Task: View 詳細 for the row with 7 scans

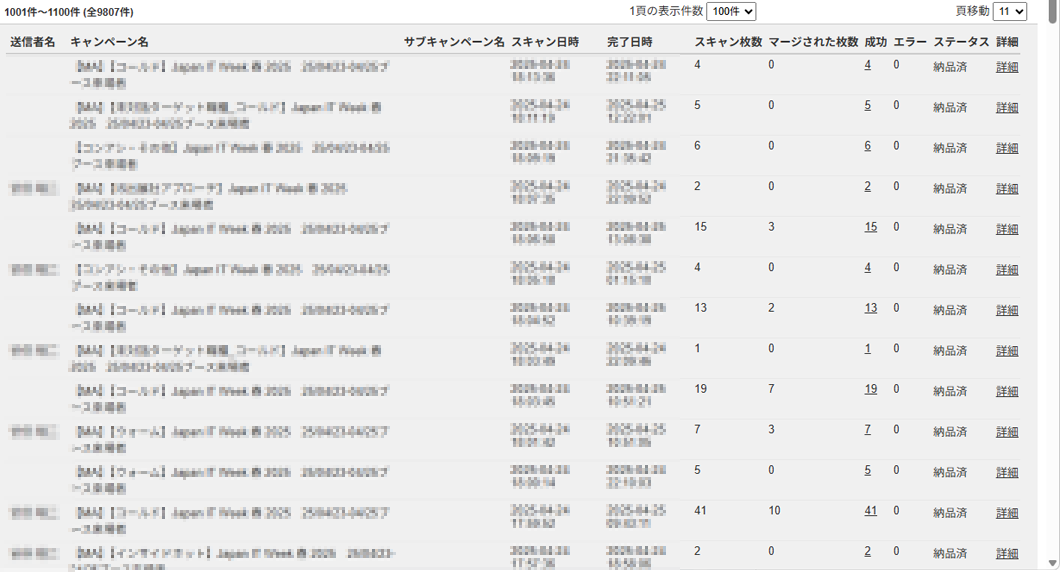Action: coord(1007,431)
